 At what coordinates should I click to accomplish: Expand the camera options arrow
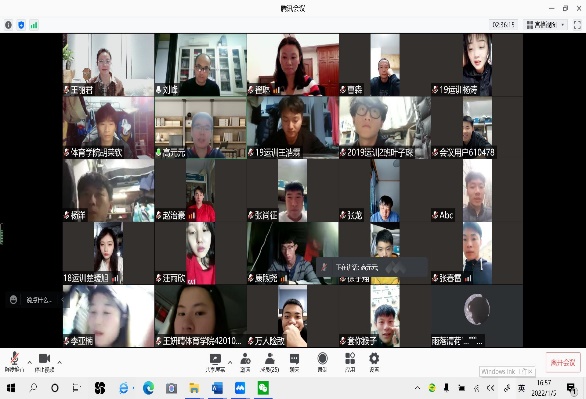pos(59,362)
